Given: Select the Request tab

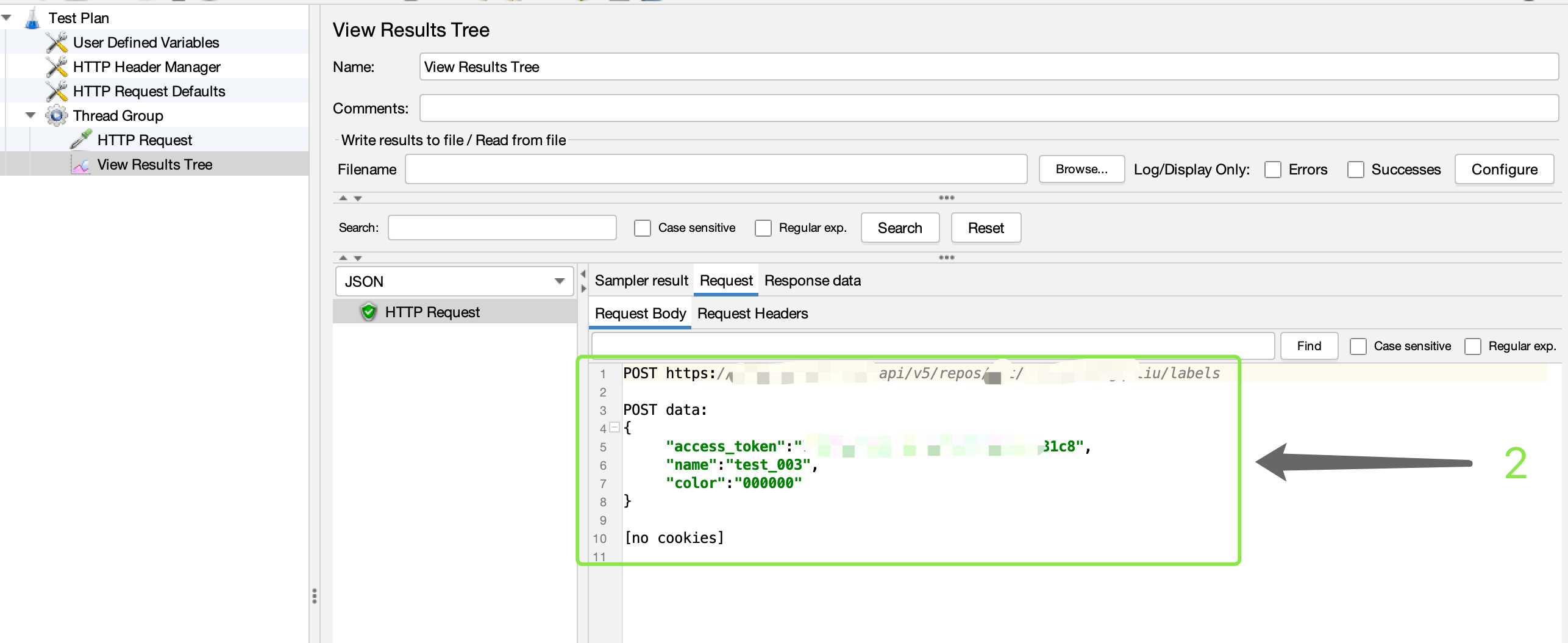Looking at the screenshot, I should tap(726, 281).
